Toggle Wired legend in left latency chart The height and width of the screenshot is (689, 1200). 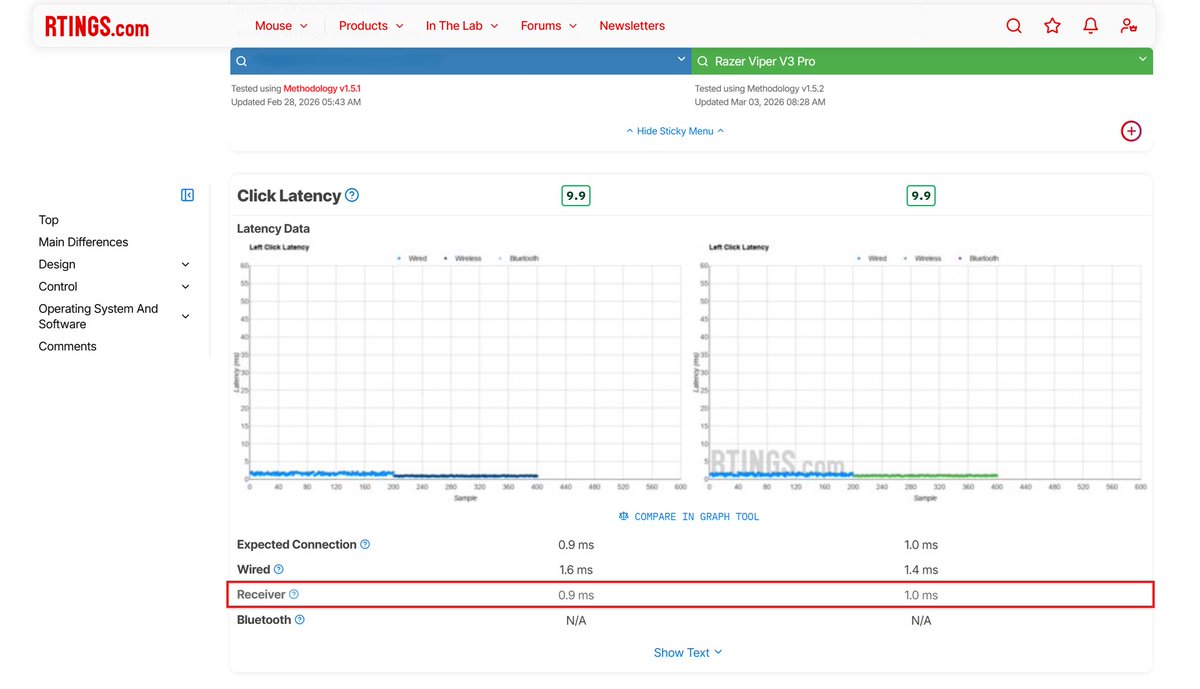click(412, 258)
